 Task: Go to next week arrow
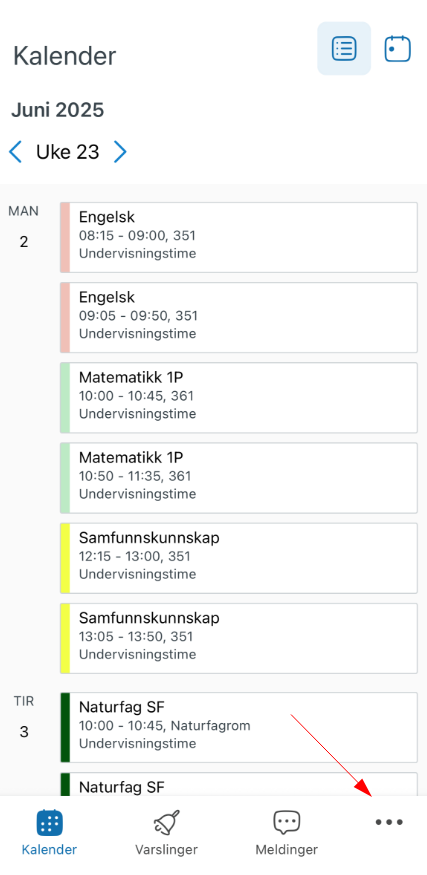[x=120, y=152]
